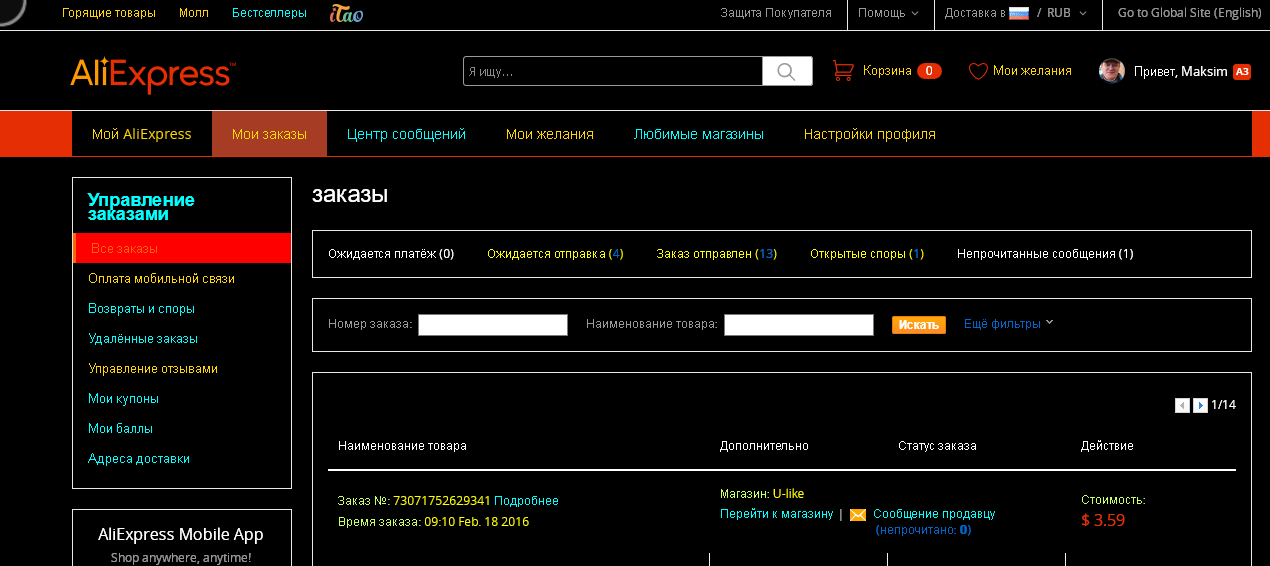Open Центр сообщений tab
Viewport: 1270px width, 566px height.
(406, 134)
